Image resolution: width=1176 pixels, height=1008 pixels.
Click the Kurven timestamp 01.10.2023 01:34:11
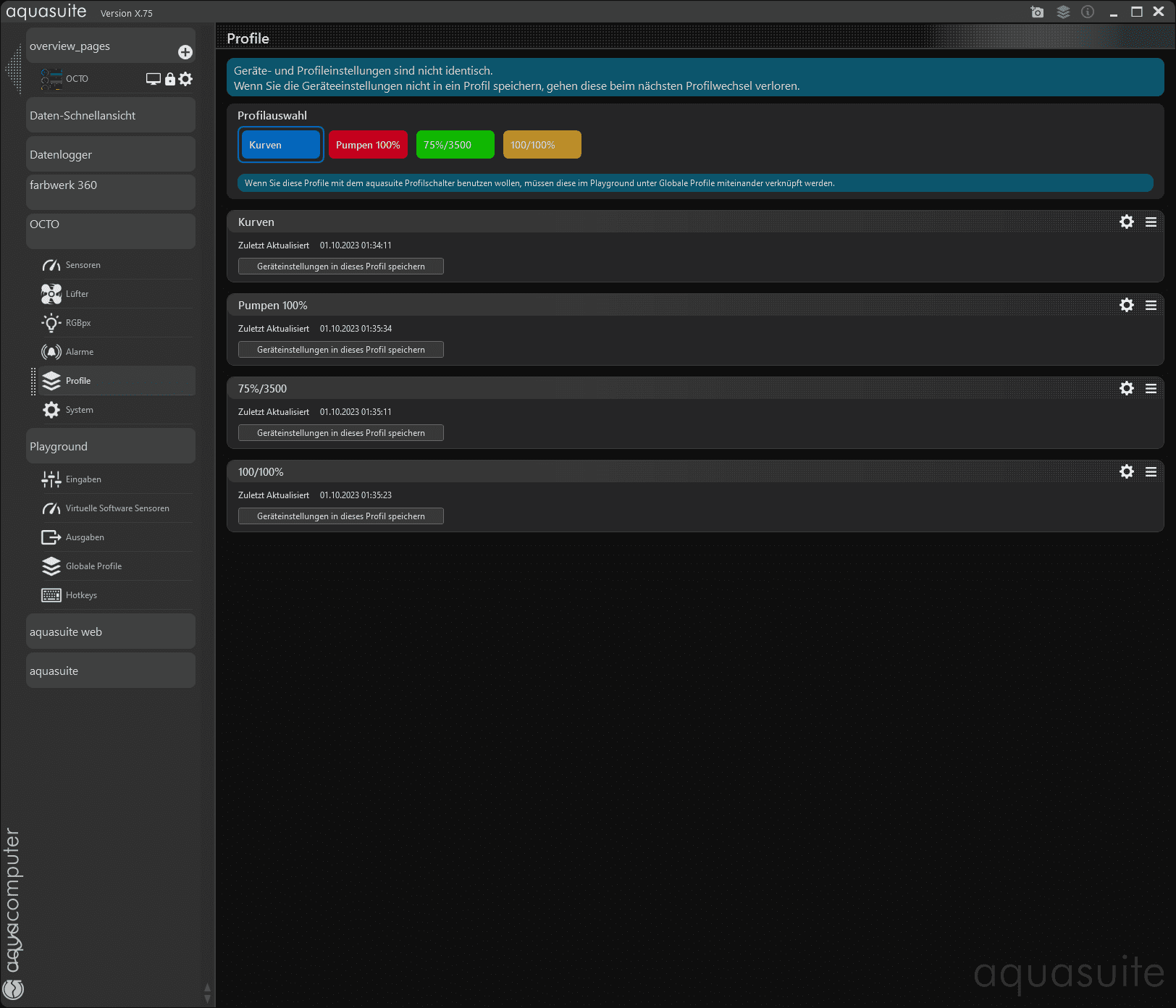tap(356, 245)
